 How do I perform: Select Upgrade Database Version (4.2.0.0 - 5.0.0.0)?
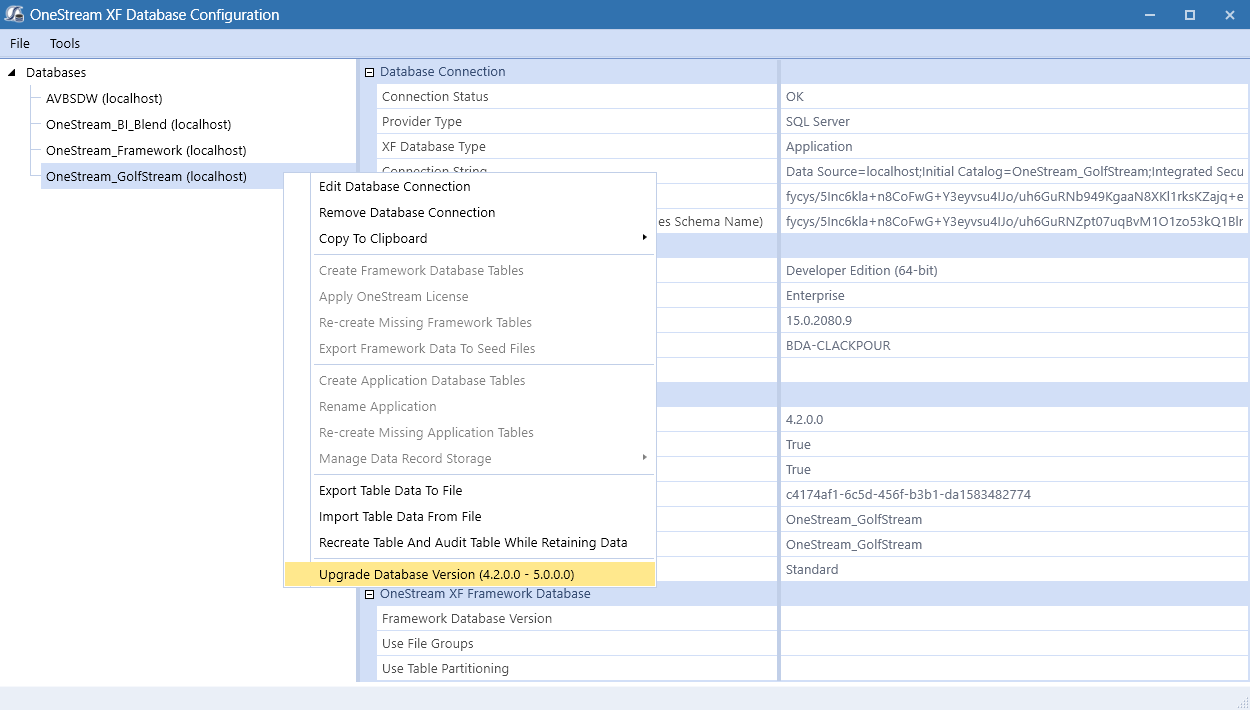[x=470, y=575]
